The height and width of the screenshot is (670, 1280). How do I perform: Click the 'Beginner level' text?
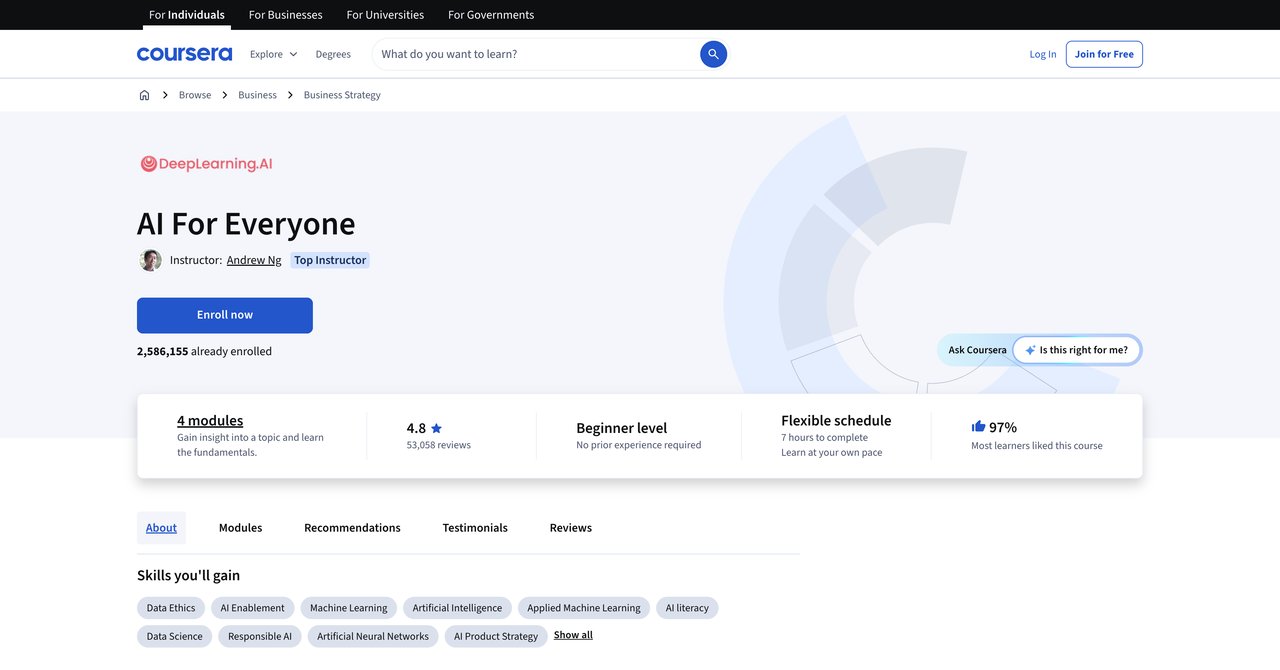click(622, 428)
